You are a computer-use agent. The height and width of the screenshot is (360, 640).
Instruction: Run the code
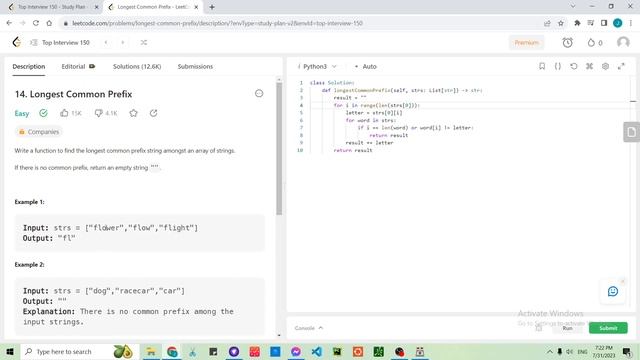[567, 328]
